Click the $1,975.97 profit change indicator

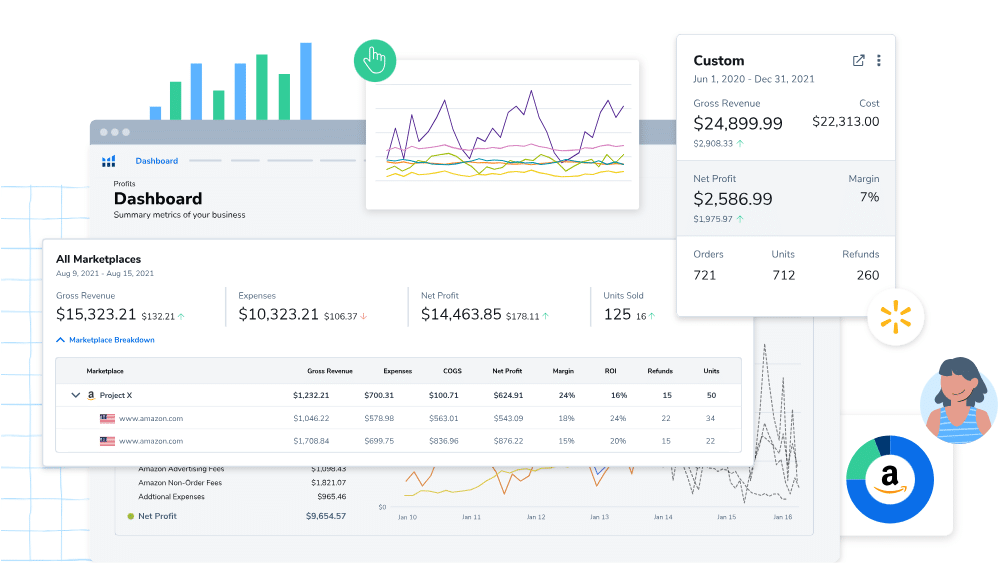pos(718,219)
